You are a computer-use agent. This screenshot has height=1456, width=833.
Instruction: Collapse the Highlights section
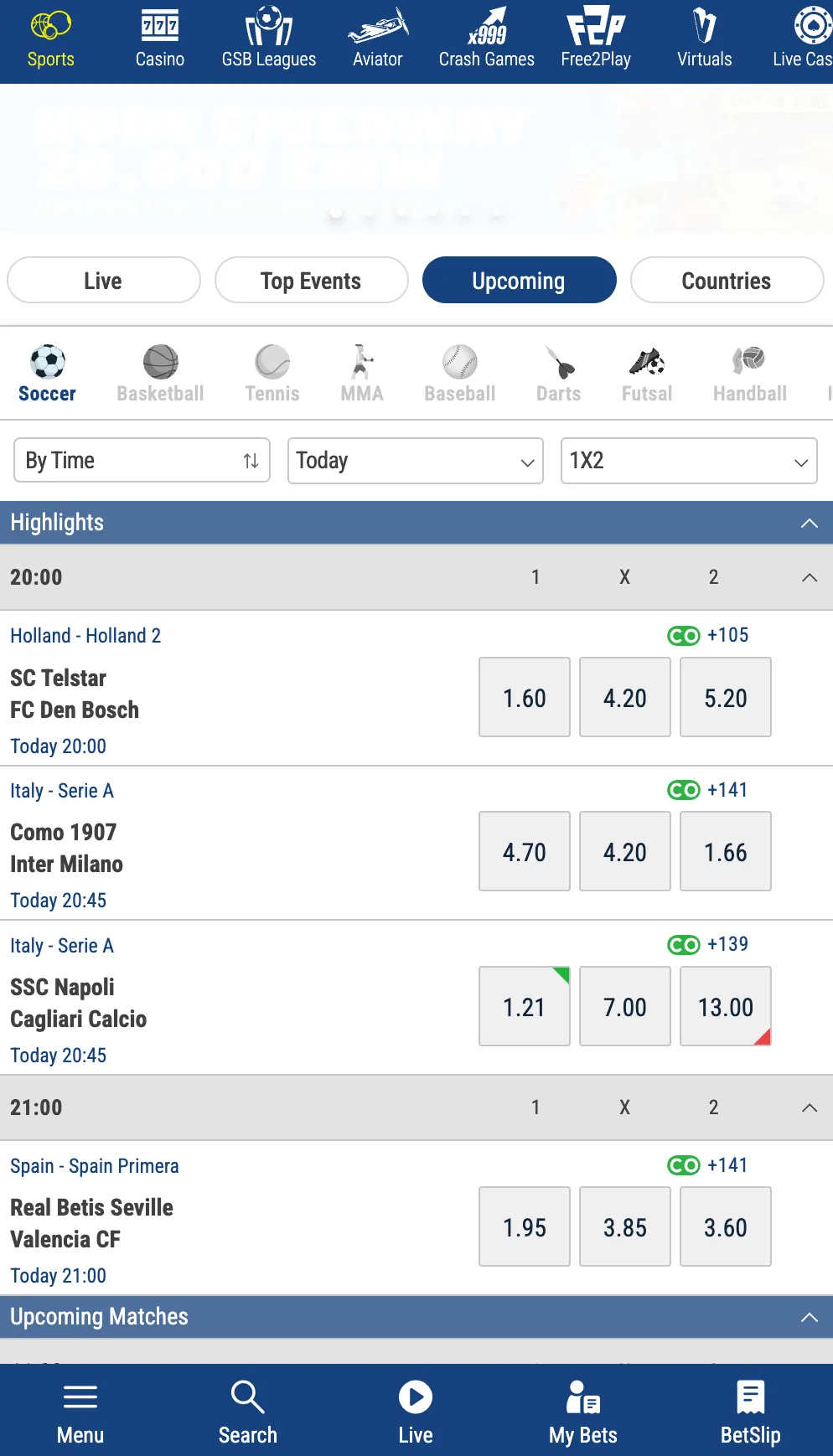(x=809, y=522)
